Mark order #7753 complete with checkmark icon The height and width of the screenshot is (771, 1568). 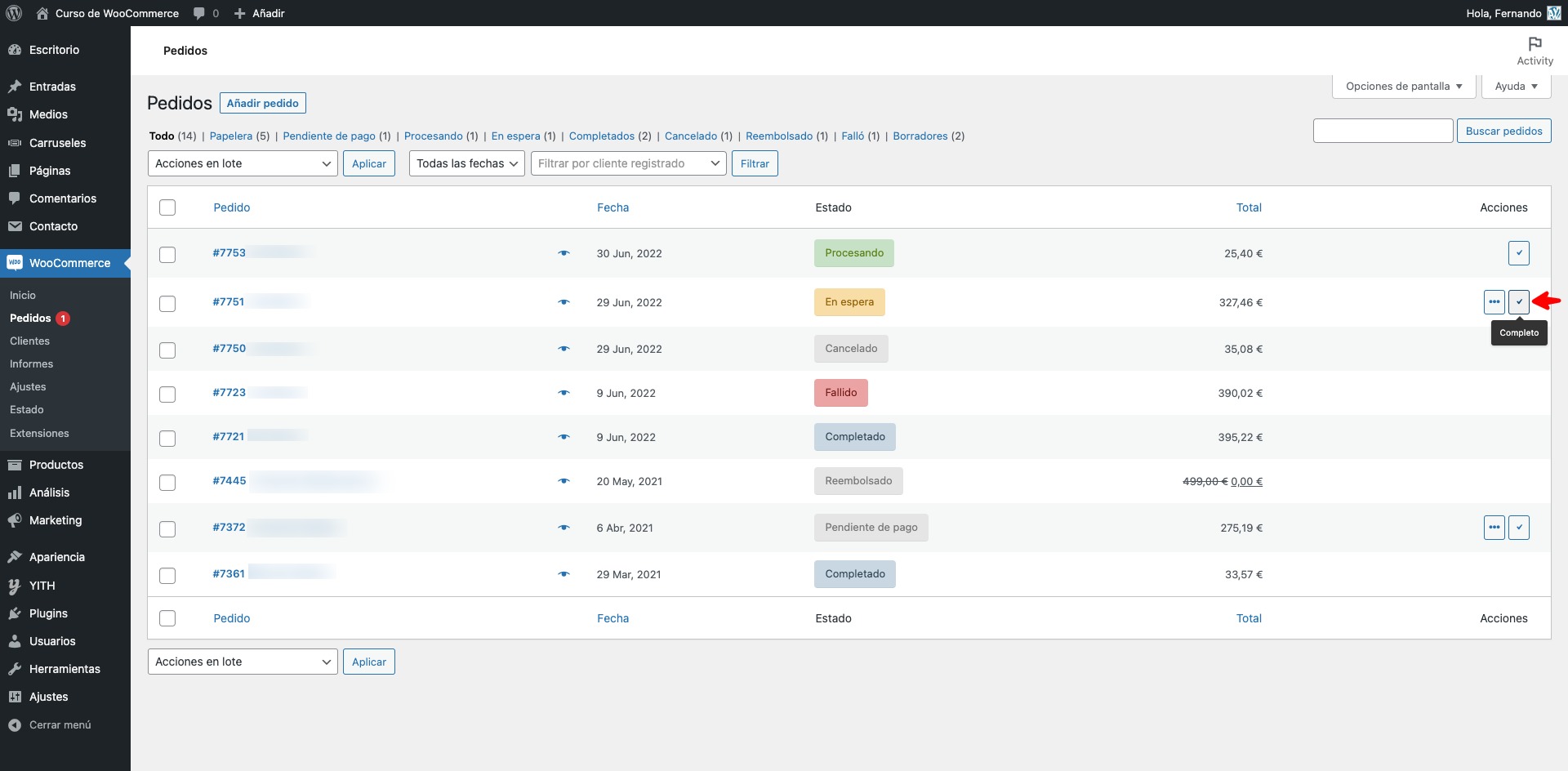pos(1519,253)
